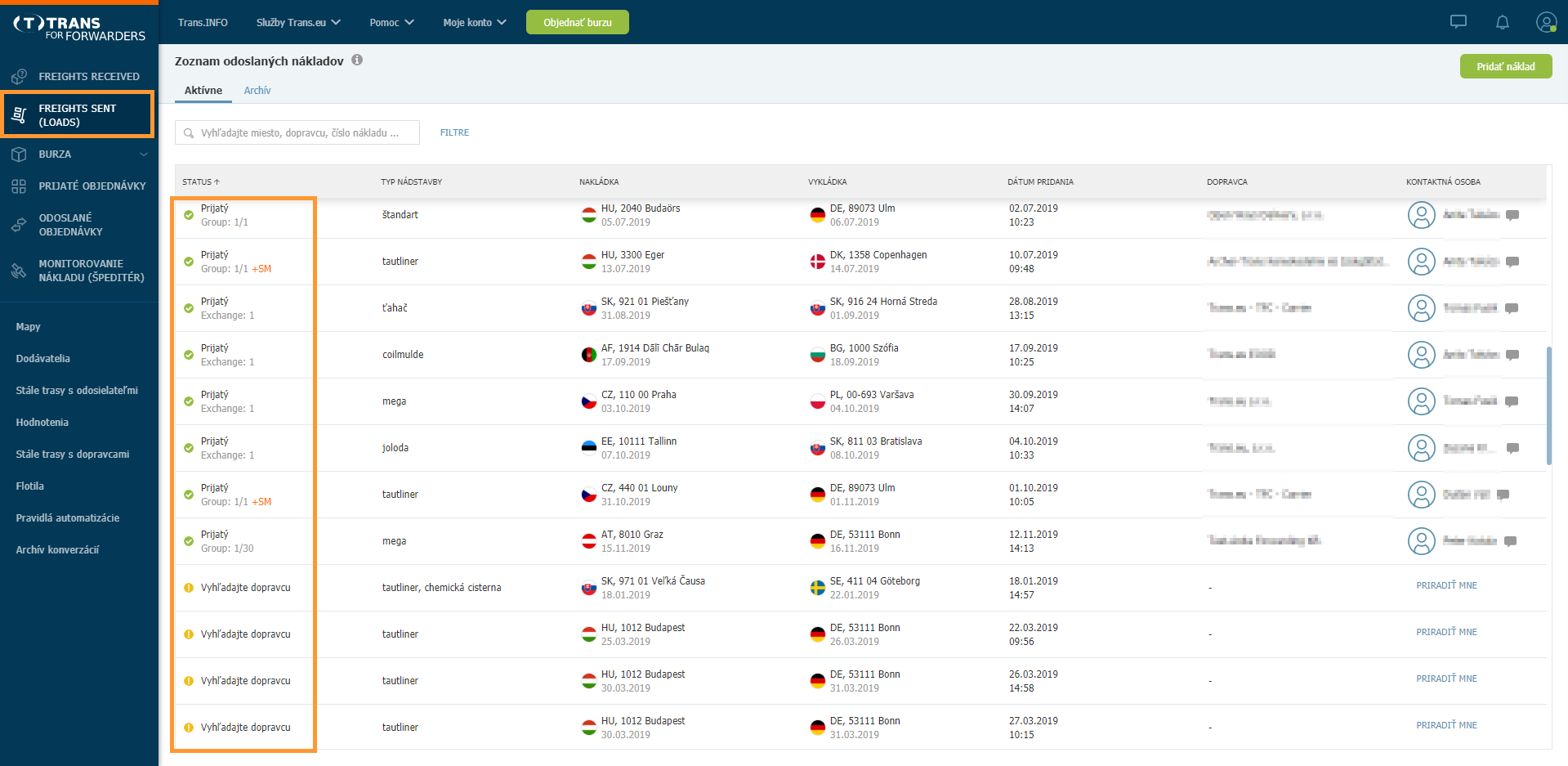Click contact avatar in the Louny row
The image size is (1568, 766).
1422,495
